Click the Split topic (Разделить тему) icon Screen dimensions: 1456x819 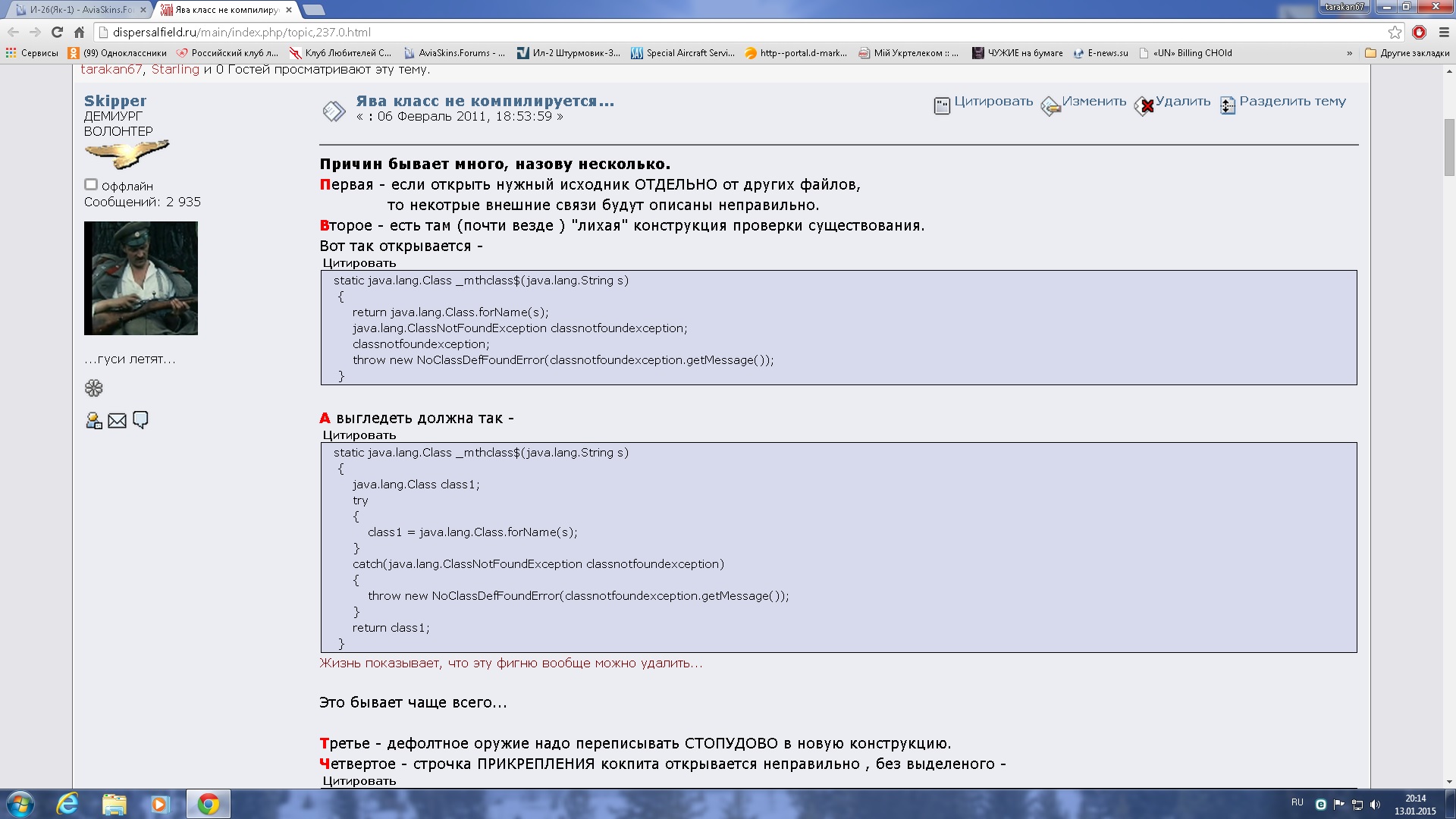[x=1228, y=105]
